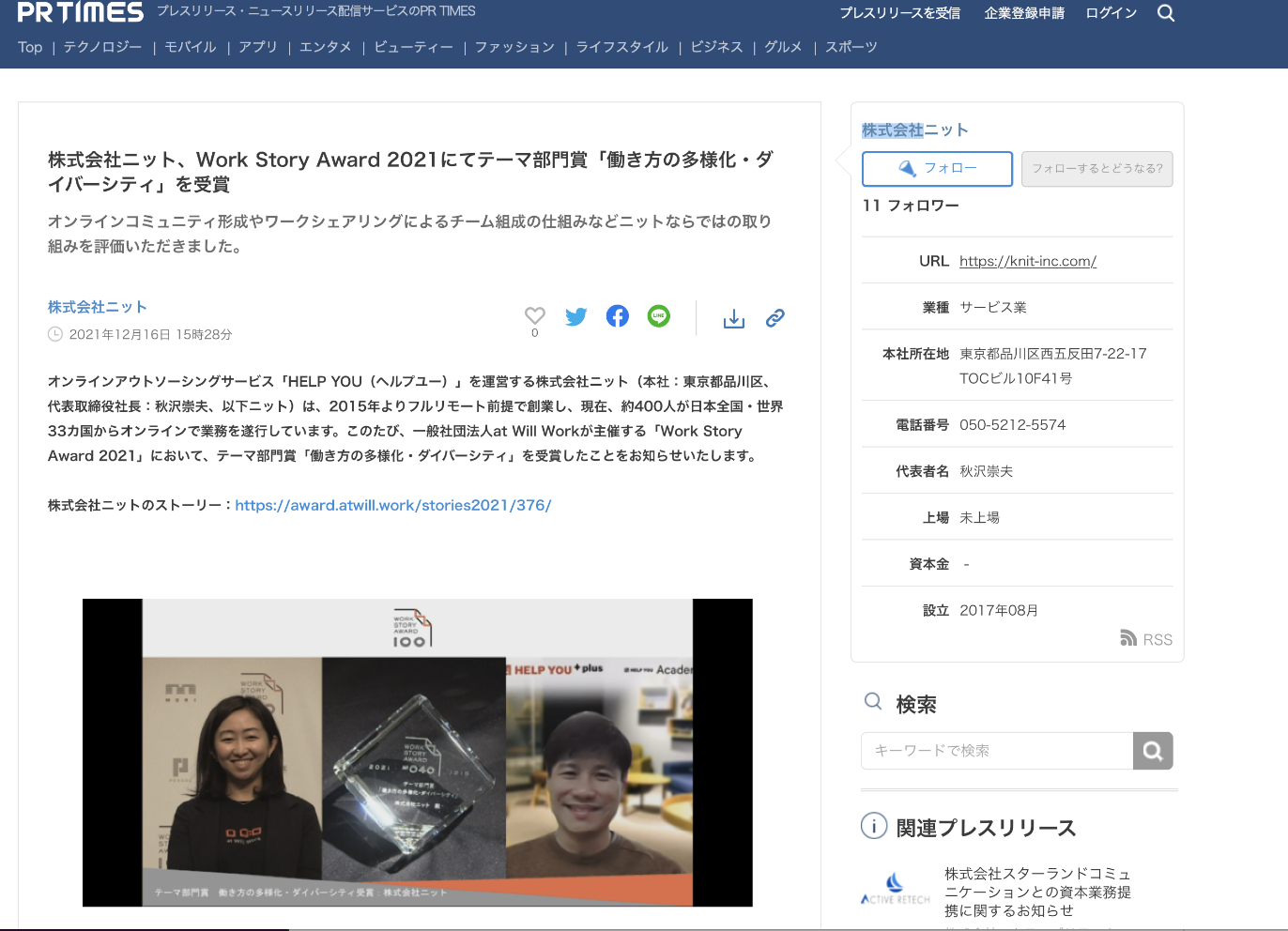Open the RSS feed link
This screenshot has width=1288, height=931.
[1146, 639]
